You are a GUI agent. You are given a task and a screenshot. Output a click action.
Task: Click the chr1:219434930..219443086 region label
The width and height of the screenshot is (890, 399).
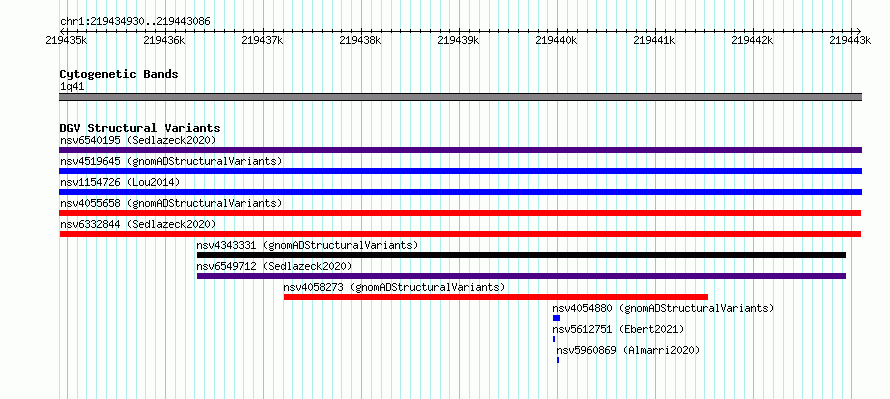135,22
